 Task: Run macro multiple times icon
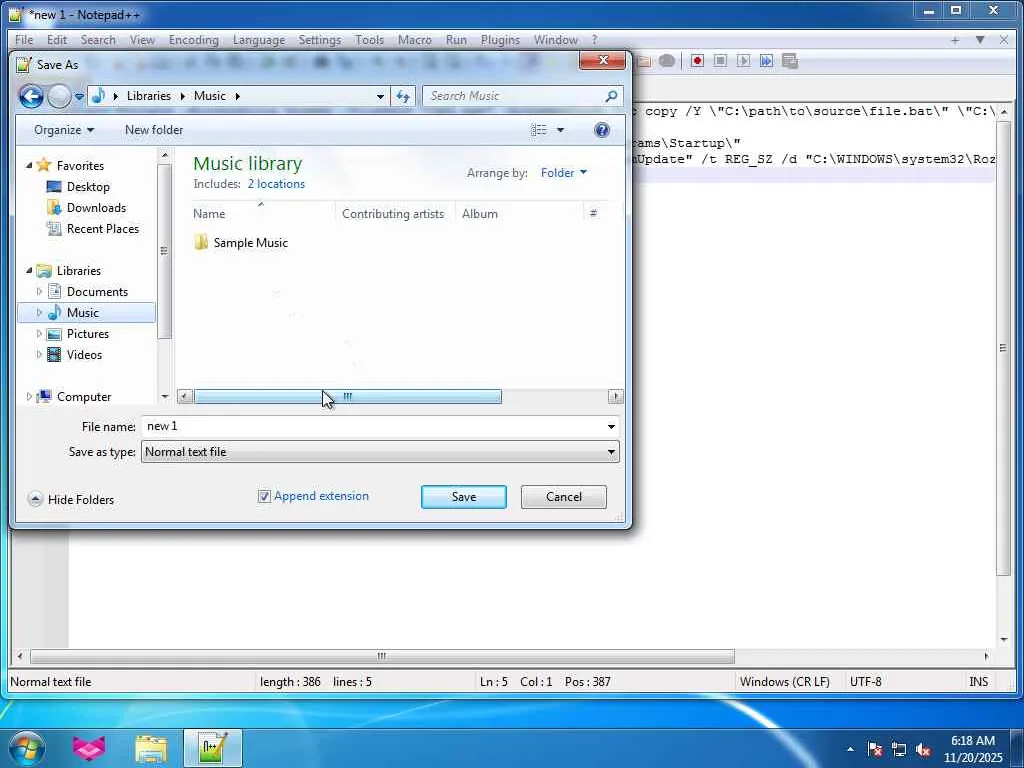point(766,61)
